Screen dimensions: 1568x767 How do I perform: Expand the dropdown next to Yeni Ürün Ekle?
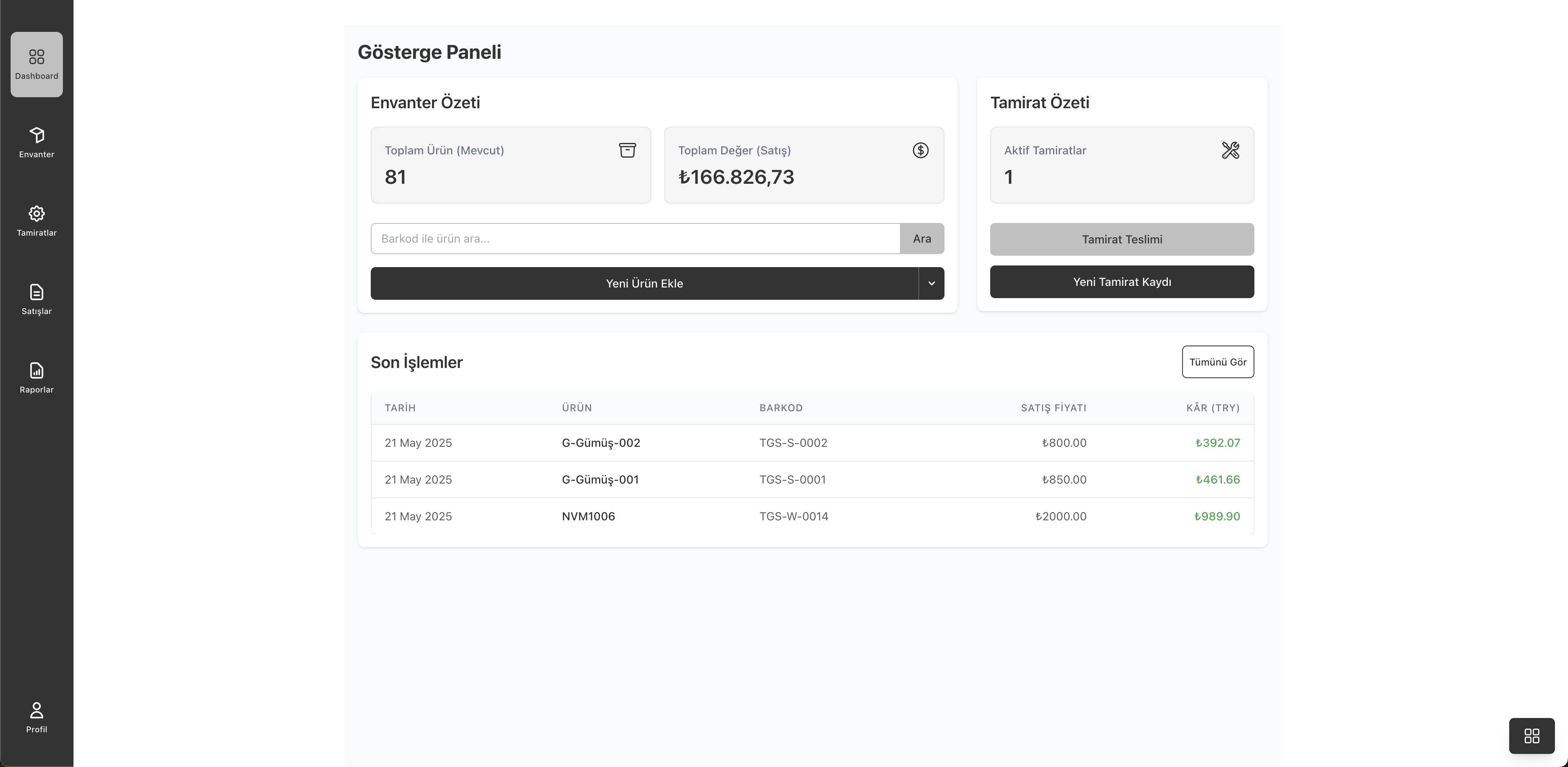point(931,283)
